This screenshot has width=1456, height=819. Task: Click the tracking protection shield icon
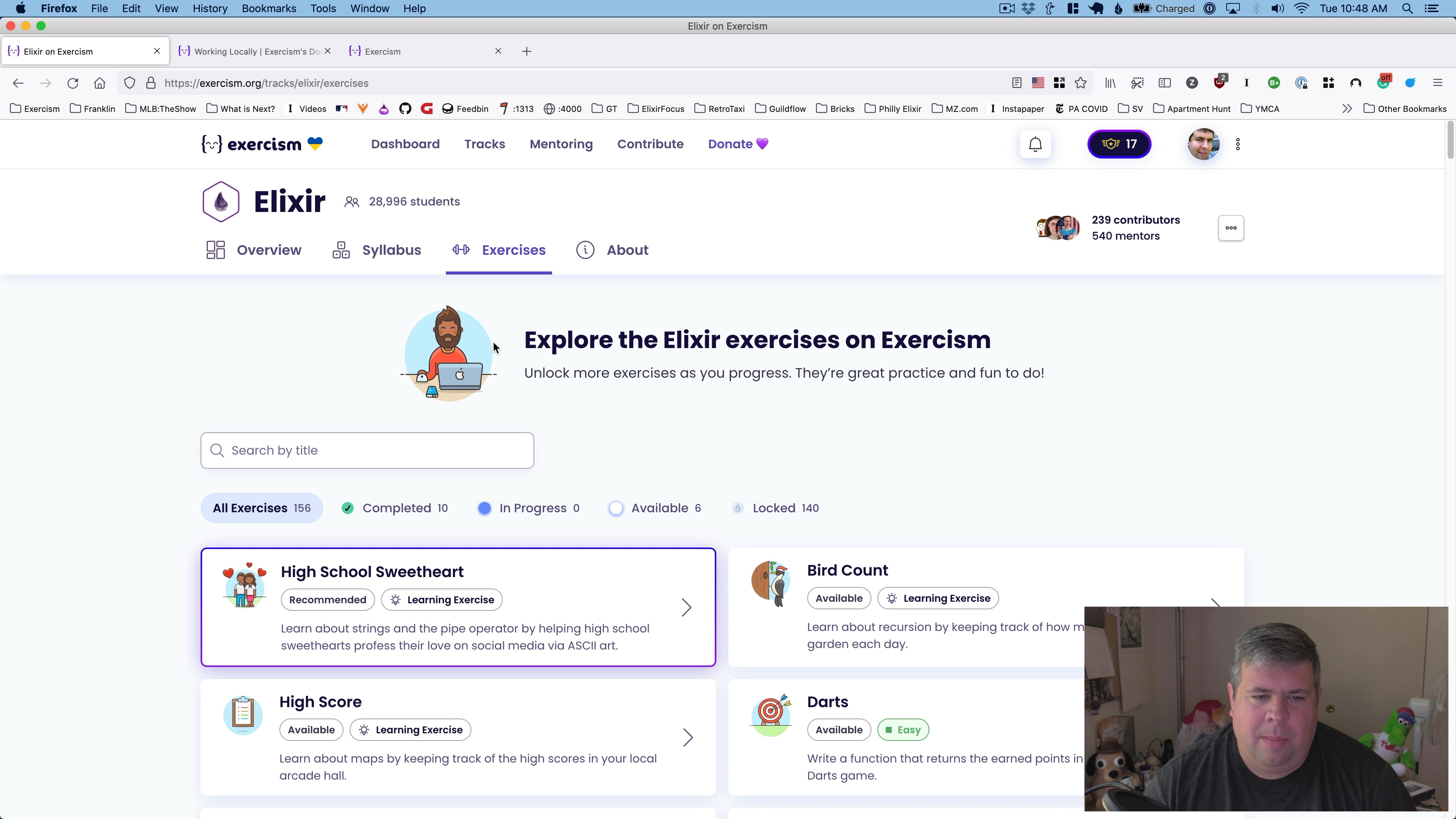tap(129, 83)
